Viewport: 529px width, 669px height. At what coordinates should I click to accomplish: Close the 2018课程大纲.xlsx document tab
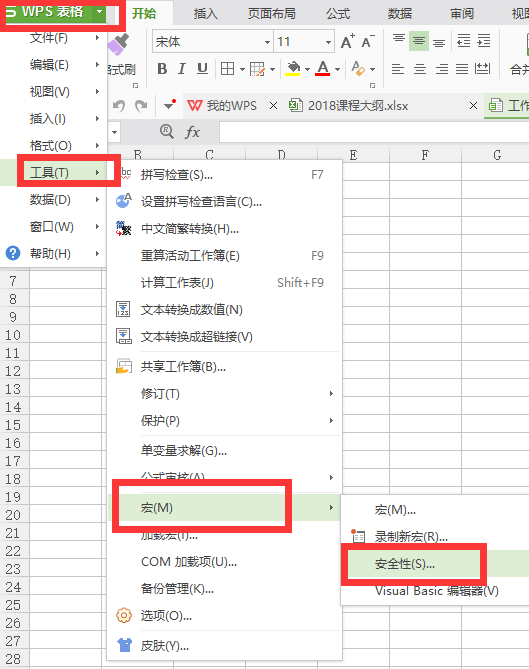[473, 105]
